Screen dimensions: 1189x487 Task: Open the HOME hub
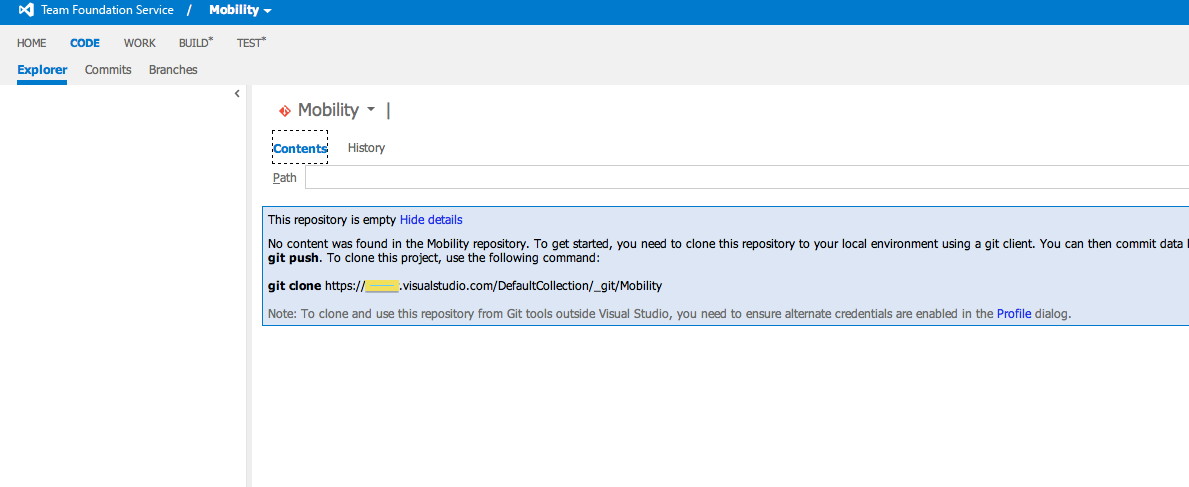click(32, 43)
